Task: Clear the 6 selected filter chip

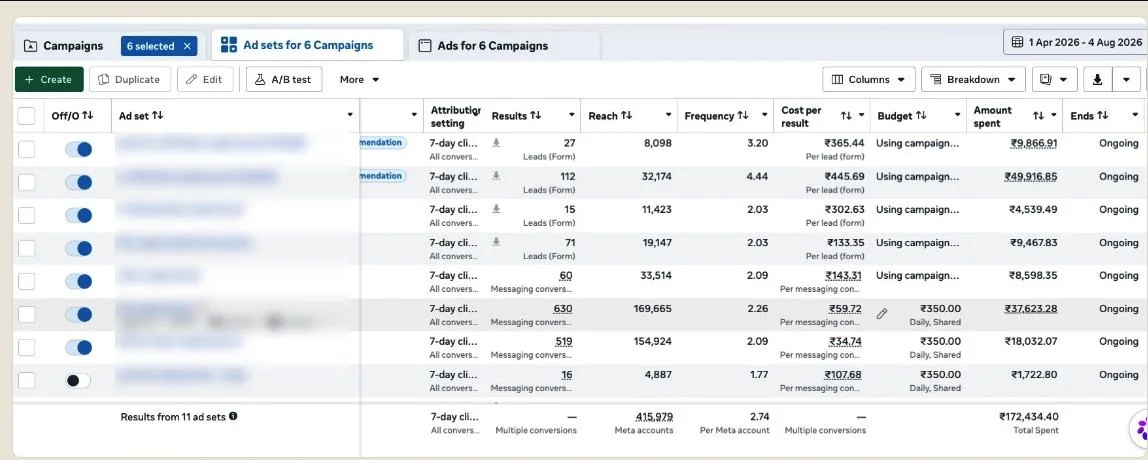Action: click(187, 46)
